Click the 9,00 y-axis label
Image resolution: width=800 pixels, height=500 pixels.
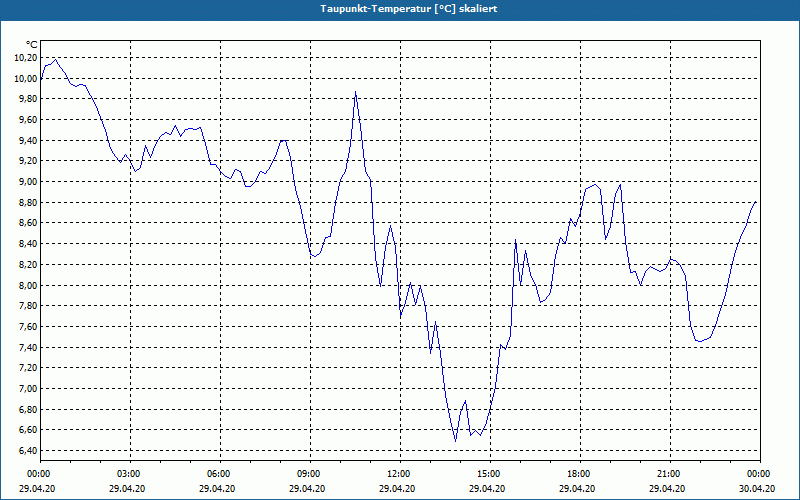click(x=28, y=182)
